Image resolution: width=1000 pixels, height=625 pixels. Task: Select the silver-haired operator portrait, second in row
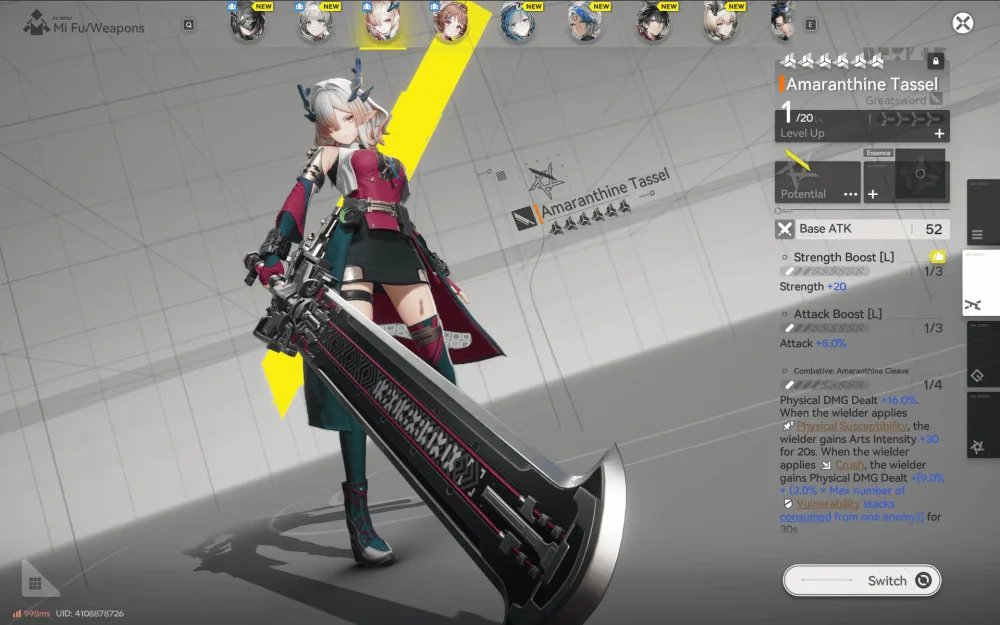315,22
